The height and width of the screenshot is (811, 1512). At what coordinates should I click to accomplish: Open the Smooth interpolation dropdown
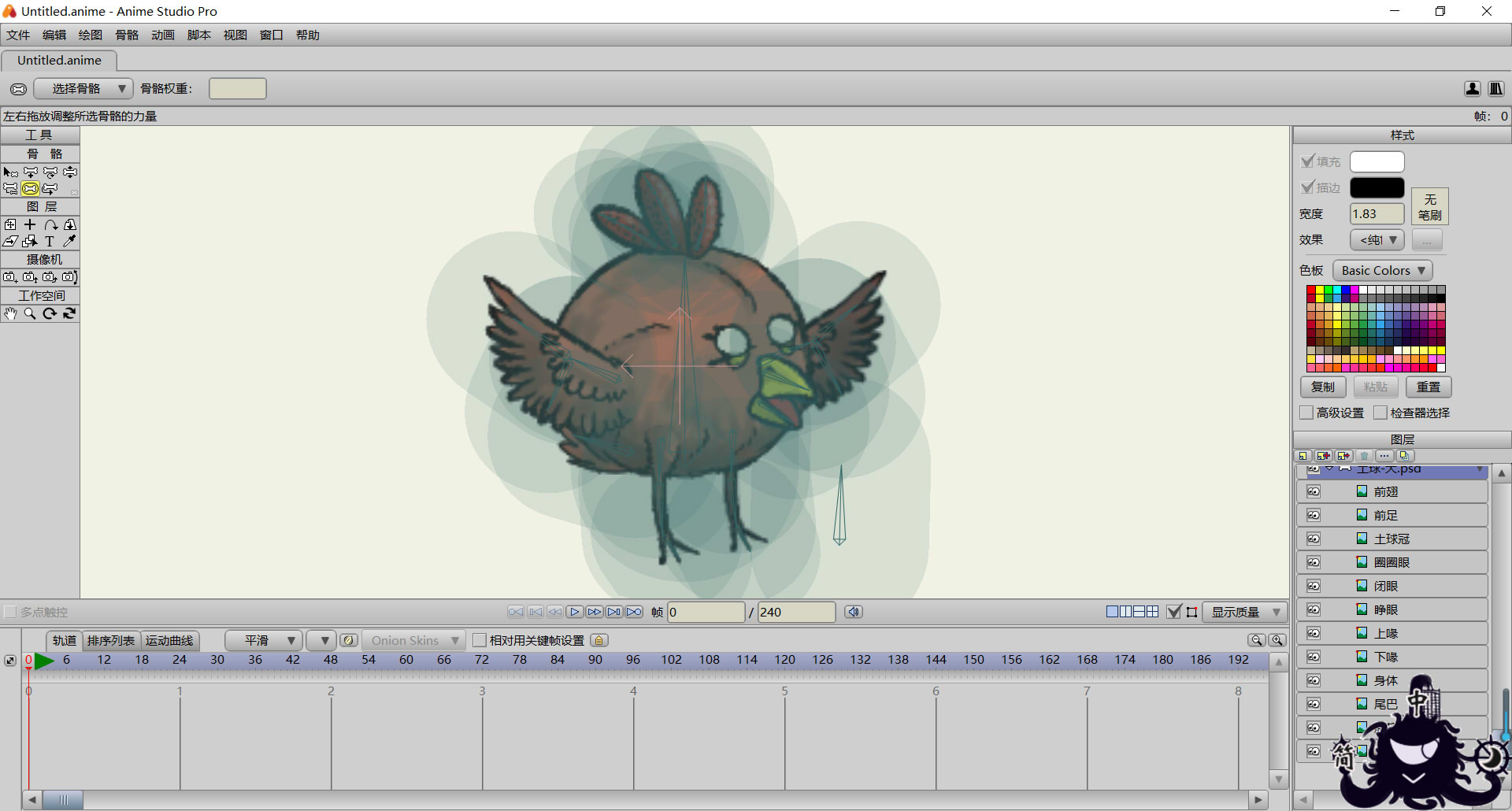tap(263, 640)
